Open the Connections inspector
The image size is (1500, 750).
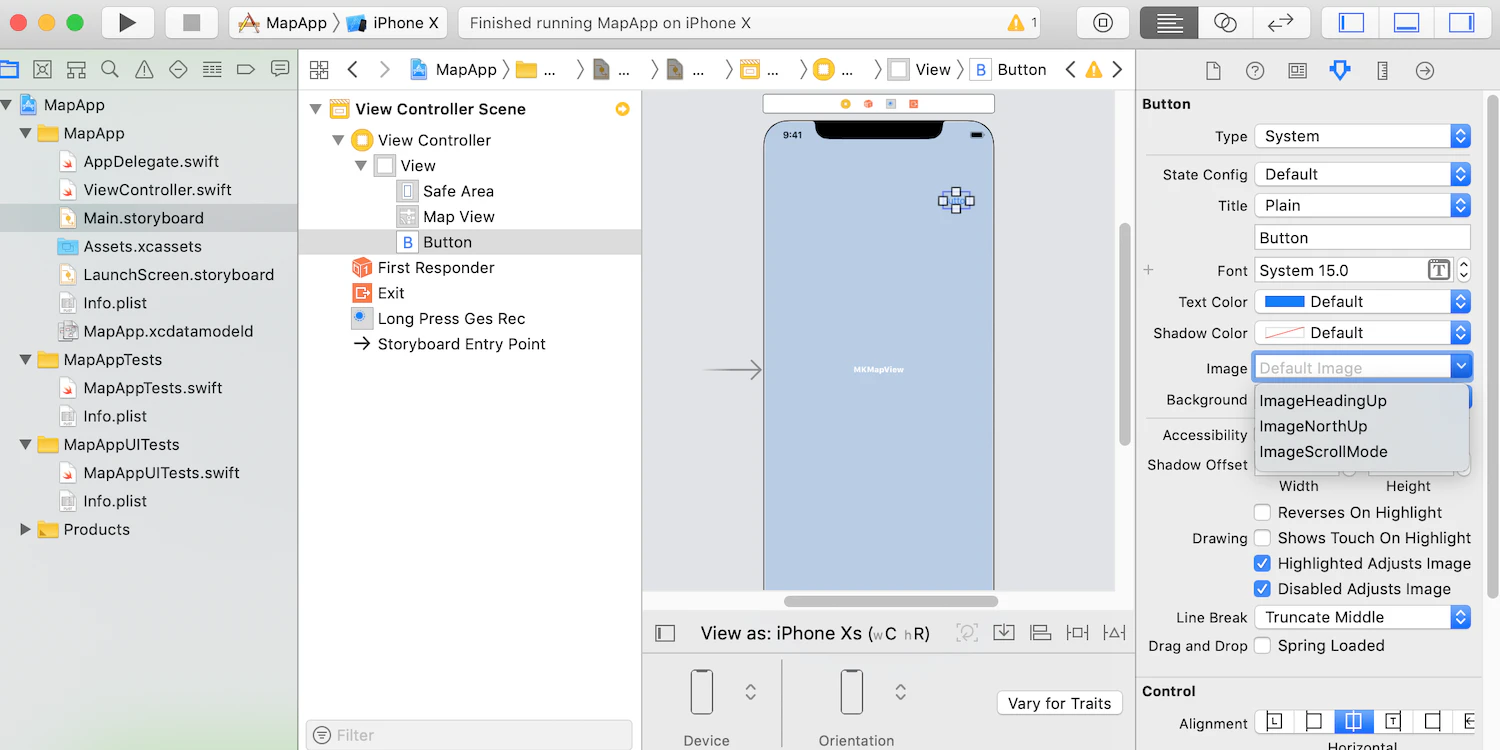click(1425, 70)
